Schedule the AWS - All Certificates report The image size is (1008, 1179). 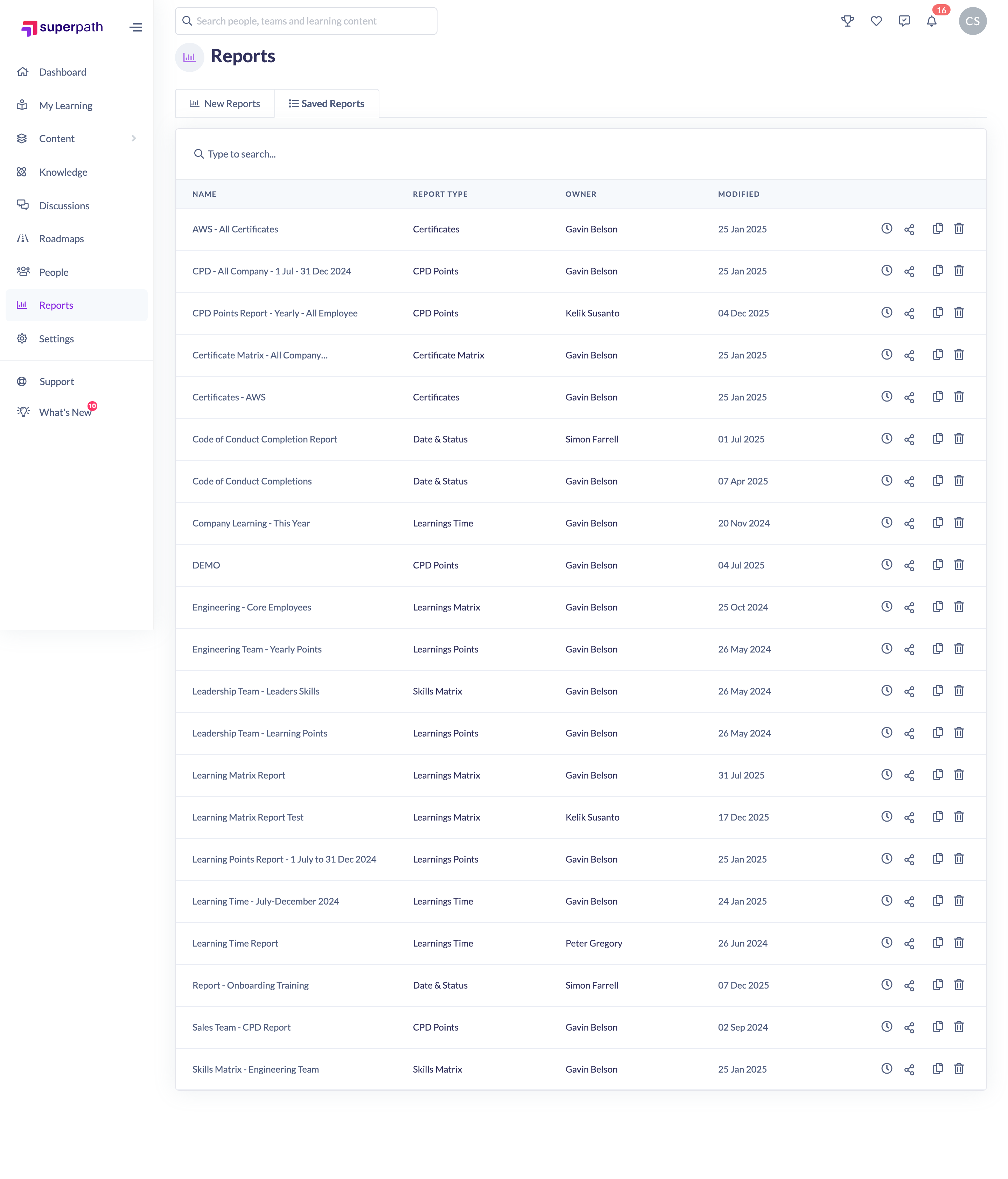(x=886, y=228)
